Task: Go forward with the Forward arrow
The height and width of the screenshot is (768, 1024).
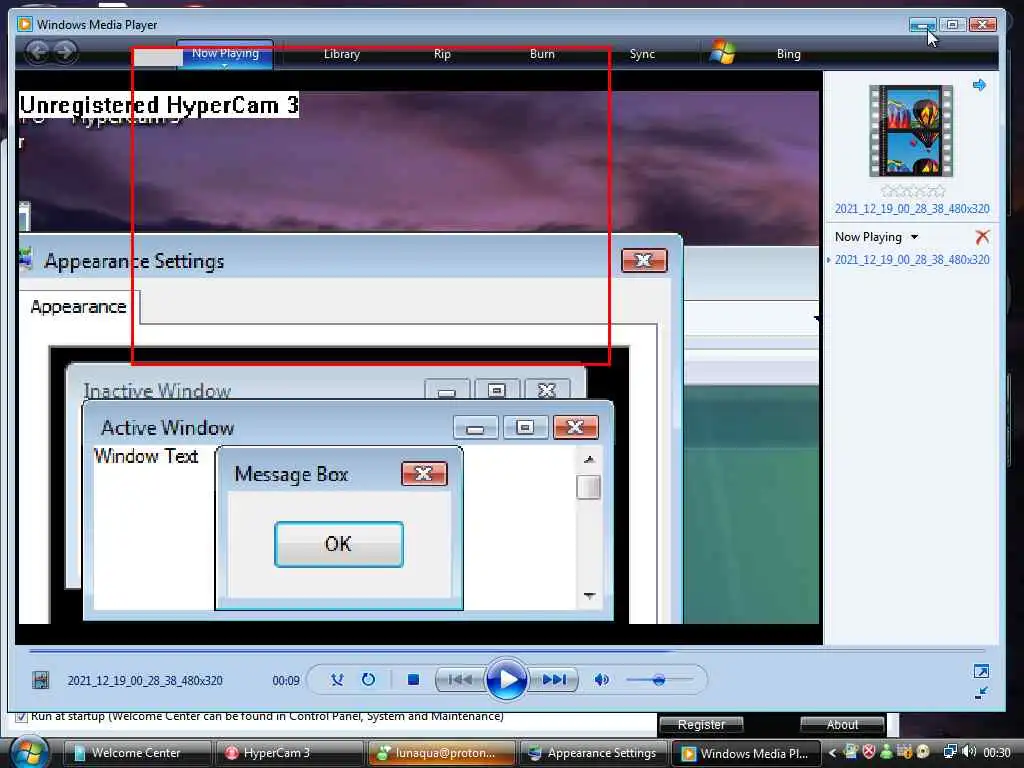Action: click(x=65, y=52)
